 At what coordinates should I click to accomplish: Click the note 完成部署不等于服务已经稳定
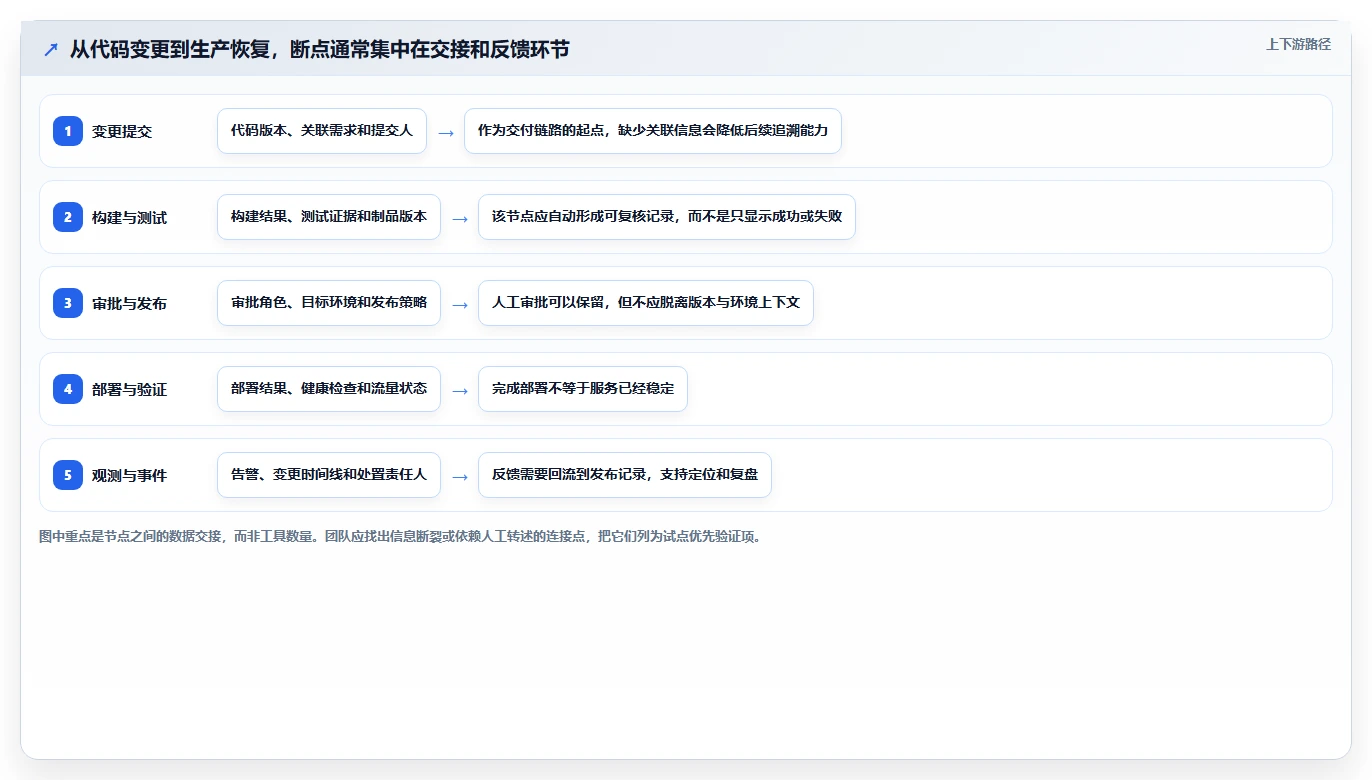tap(583, 389)
